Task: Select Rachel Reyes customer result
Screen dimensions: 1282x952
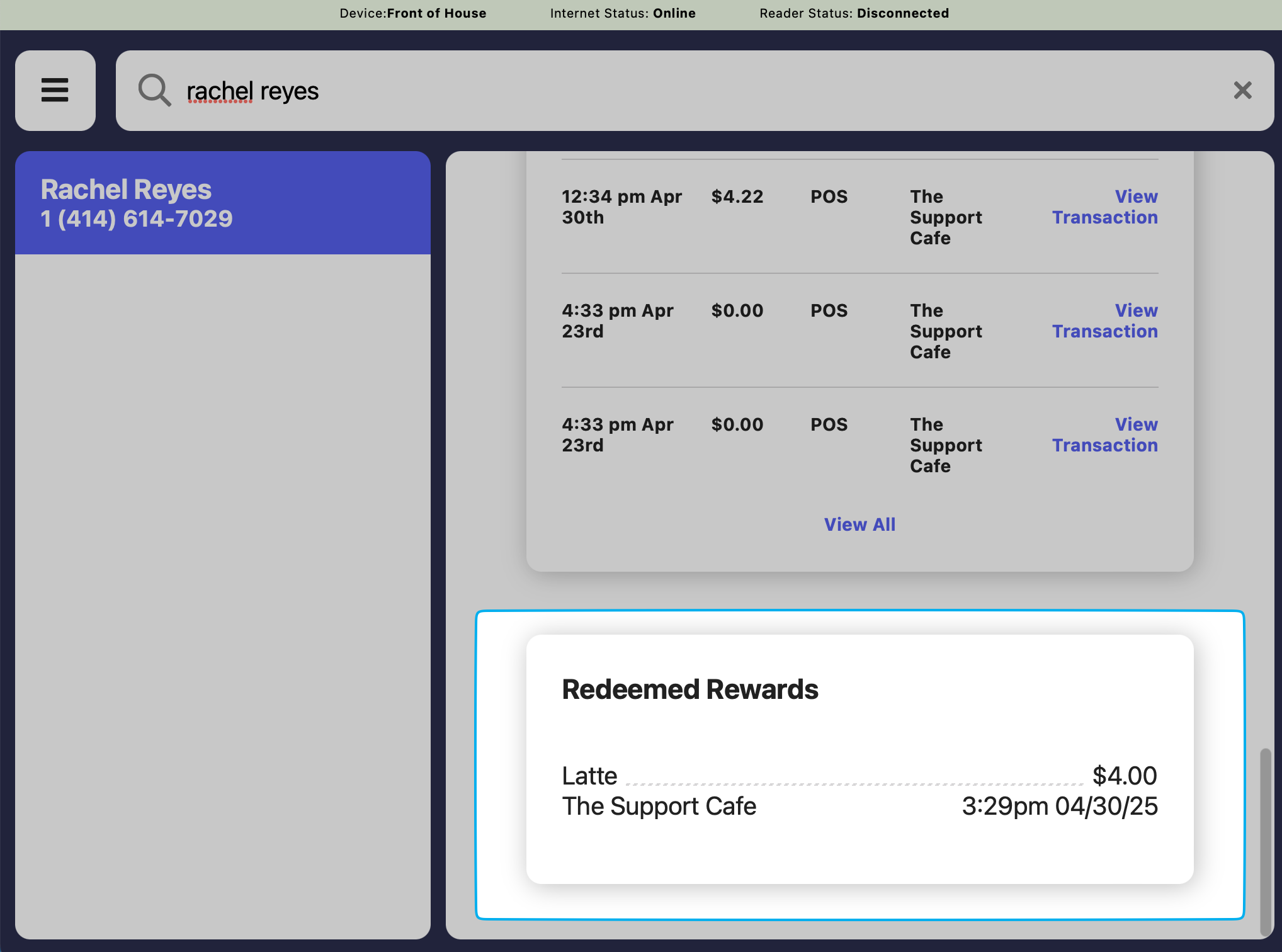Action: pyautogui.click(x=223, y=203)
